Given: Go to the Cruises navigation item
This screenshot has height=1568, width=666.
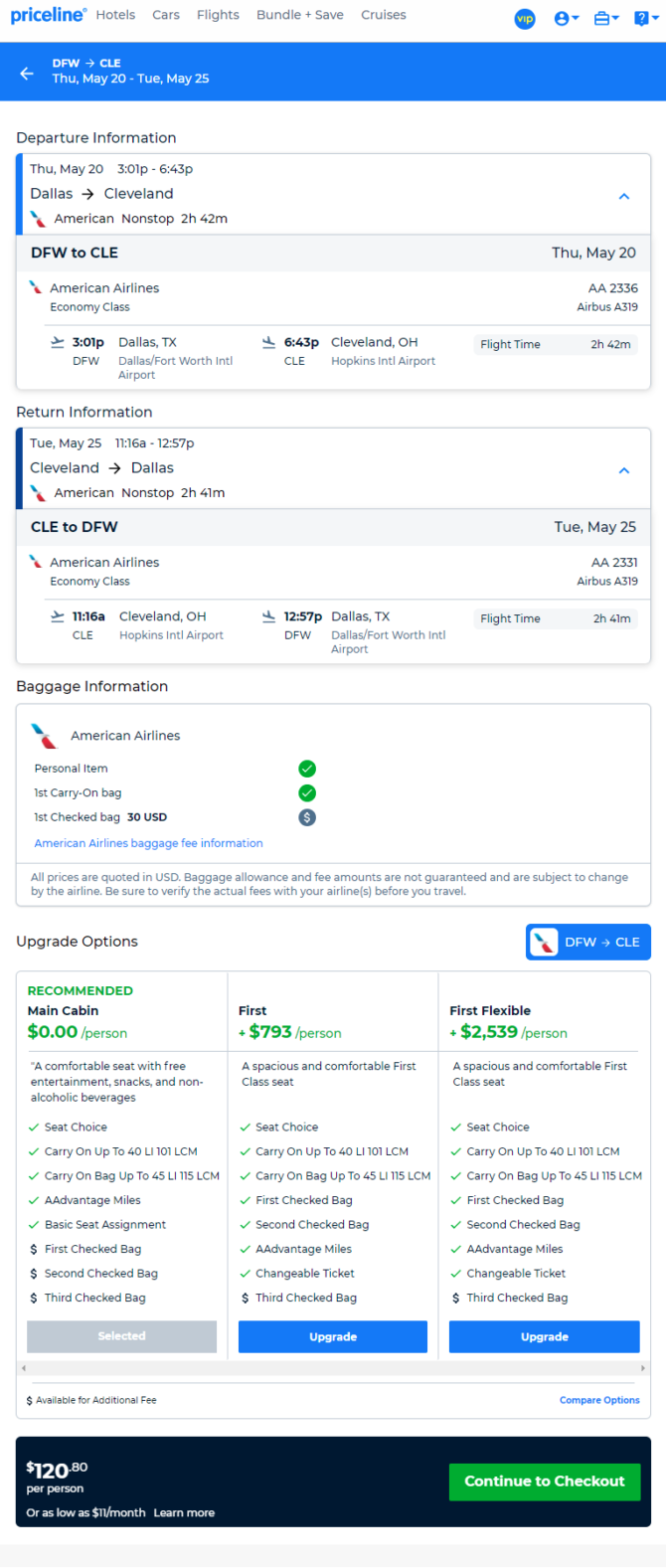Looking at the screenshot, I should (x=384, y=15).
